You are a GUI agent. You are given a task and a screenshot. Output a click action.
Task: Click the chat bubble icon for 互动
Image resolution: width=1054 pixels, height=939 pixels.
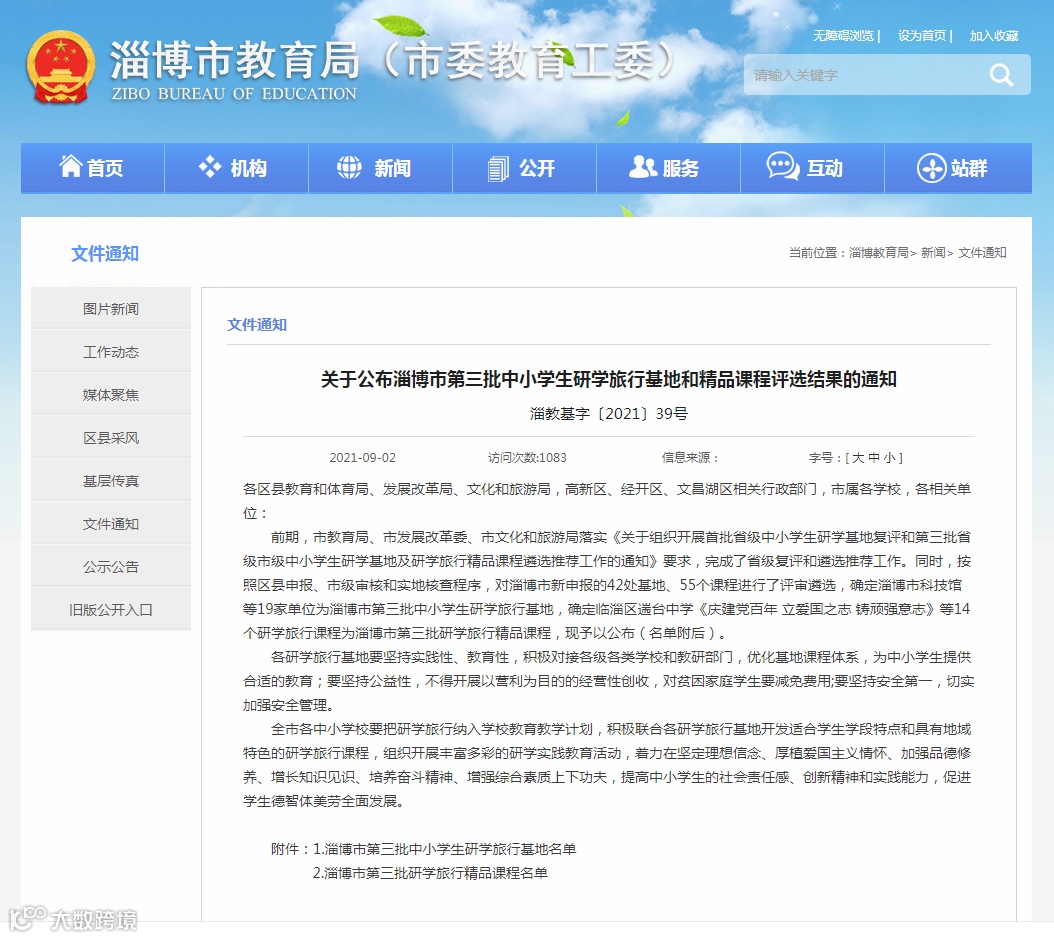782,166
